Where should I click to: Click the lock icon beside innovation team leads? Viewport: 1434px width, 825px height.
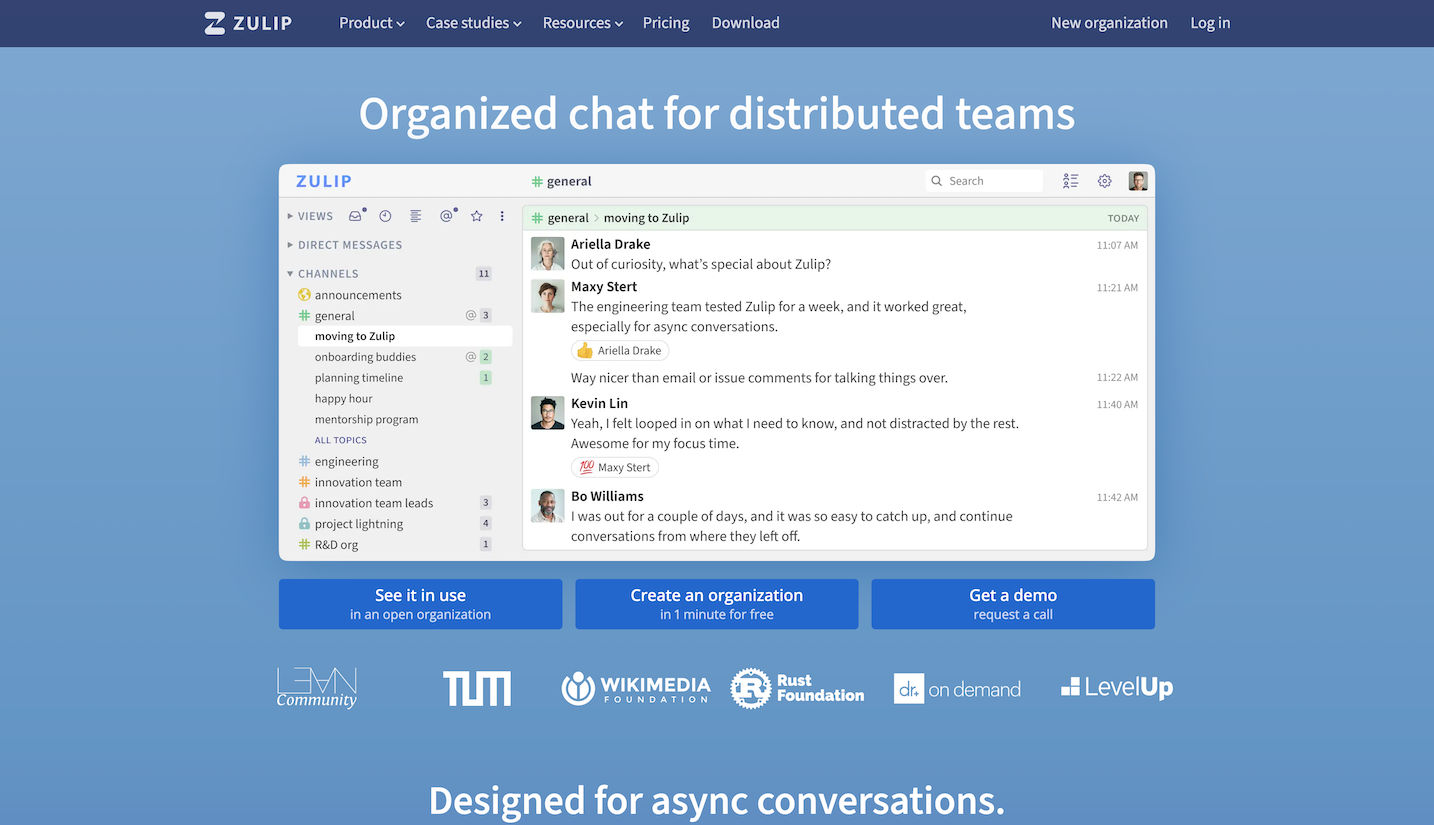pos(305,503)
